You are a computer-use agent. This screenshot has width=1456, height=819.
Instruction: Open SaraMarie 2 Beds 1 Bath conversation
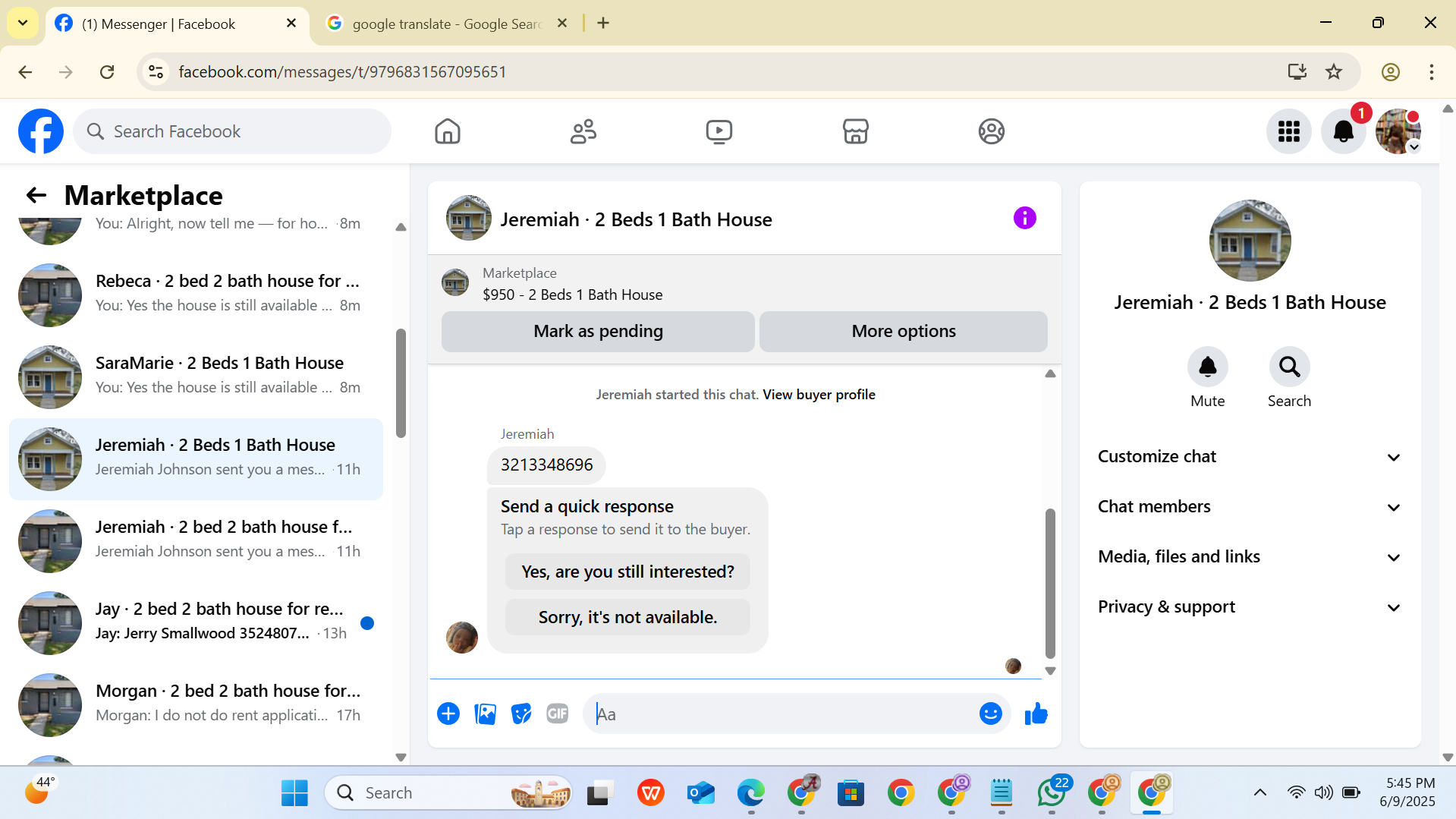(196, 377)
